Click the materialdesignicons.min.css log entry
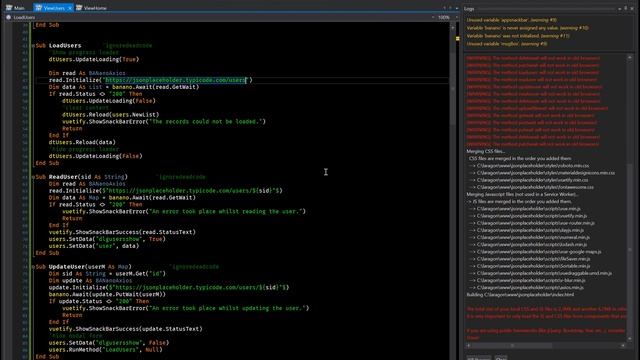Image resolution: width=640 pixels, height=360 pixels. click(541, 173)
